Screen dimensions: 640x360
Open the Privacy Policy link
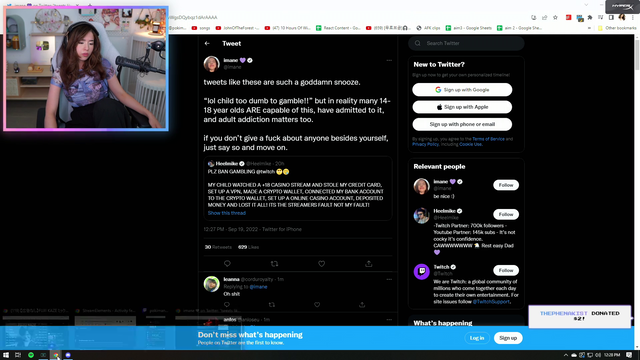[425, 144]
